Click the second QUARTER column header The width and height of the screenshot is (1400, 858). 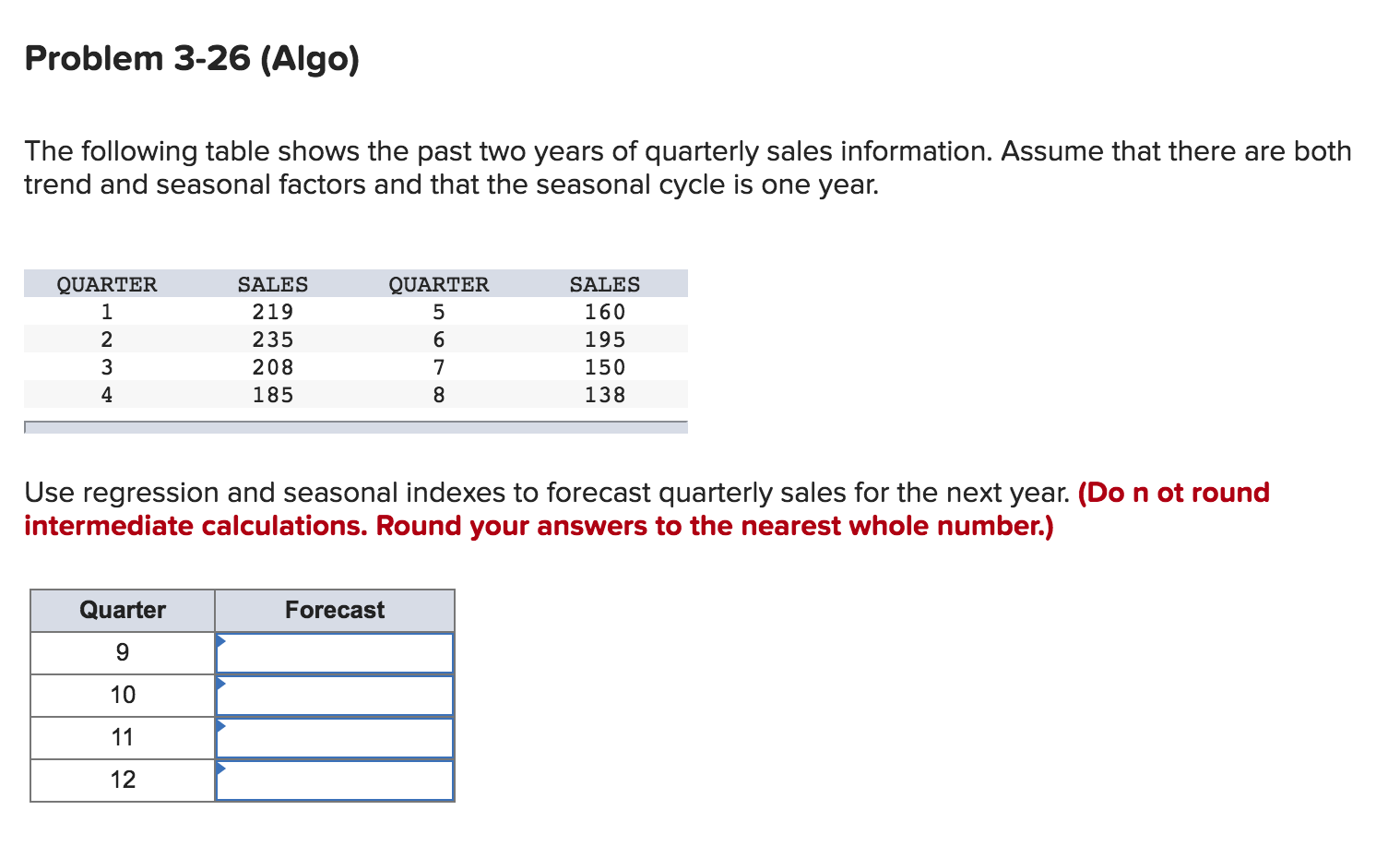pos(438,283)
